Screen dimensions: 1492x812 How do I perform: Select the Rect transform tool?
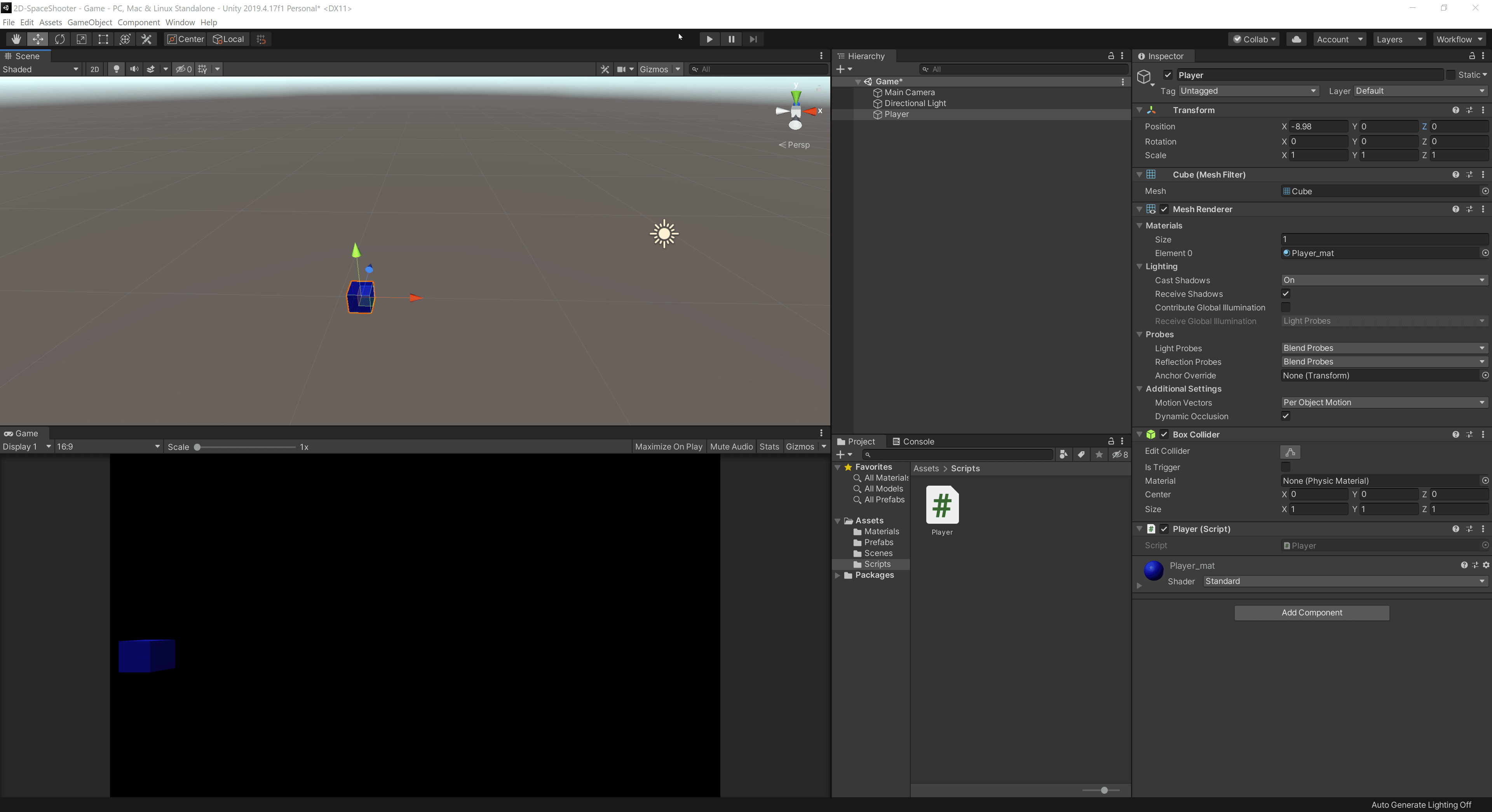point(103,39)
